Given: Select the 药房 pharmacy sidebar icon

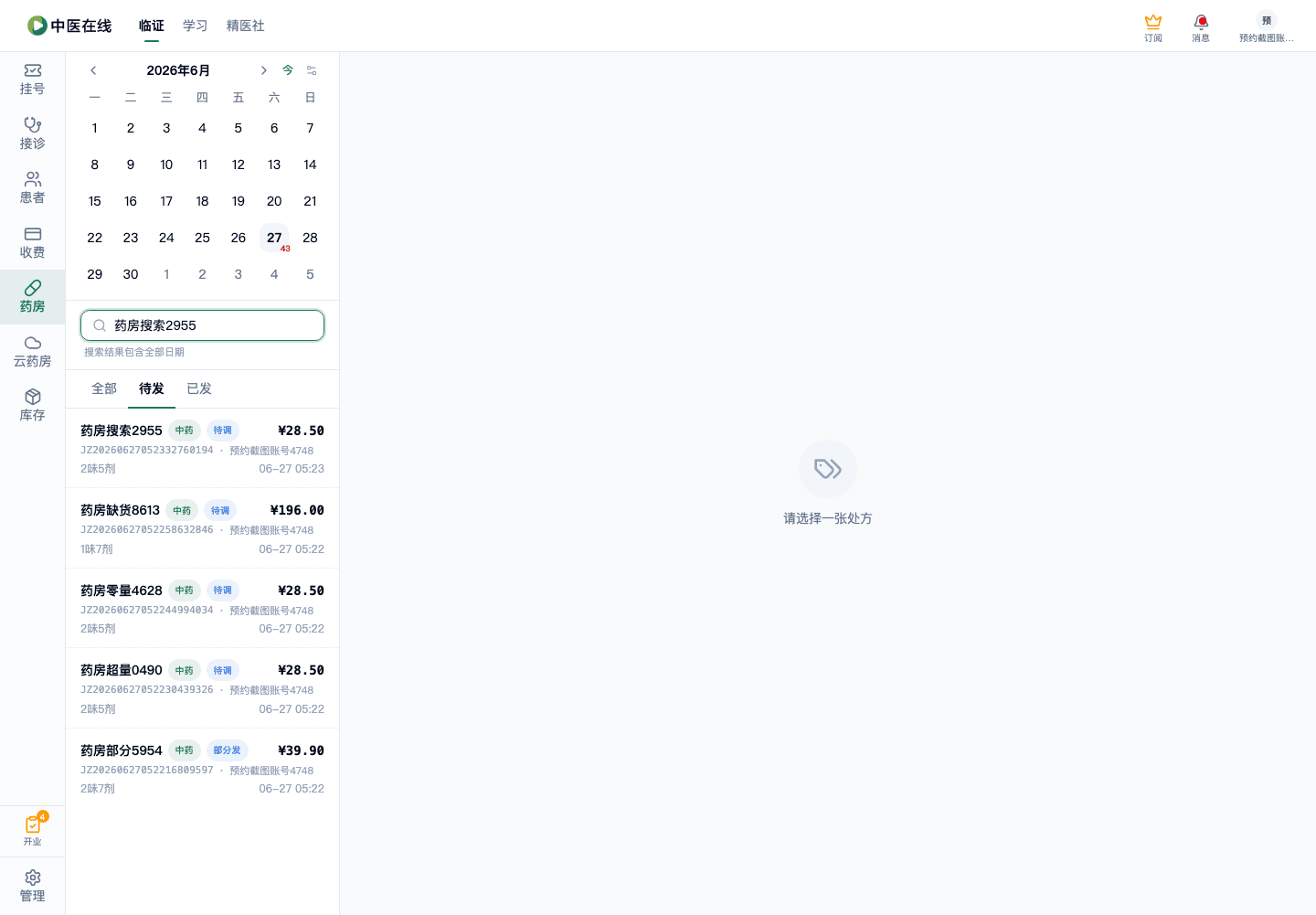Looking at the screenshot, I should 32,297.
